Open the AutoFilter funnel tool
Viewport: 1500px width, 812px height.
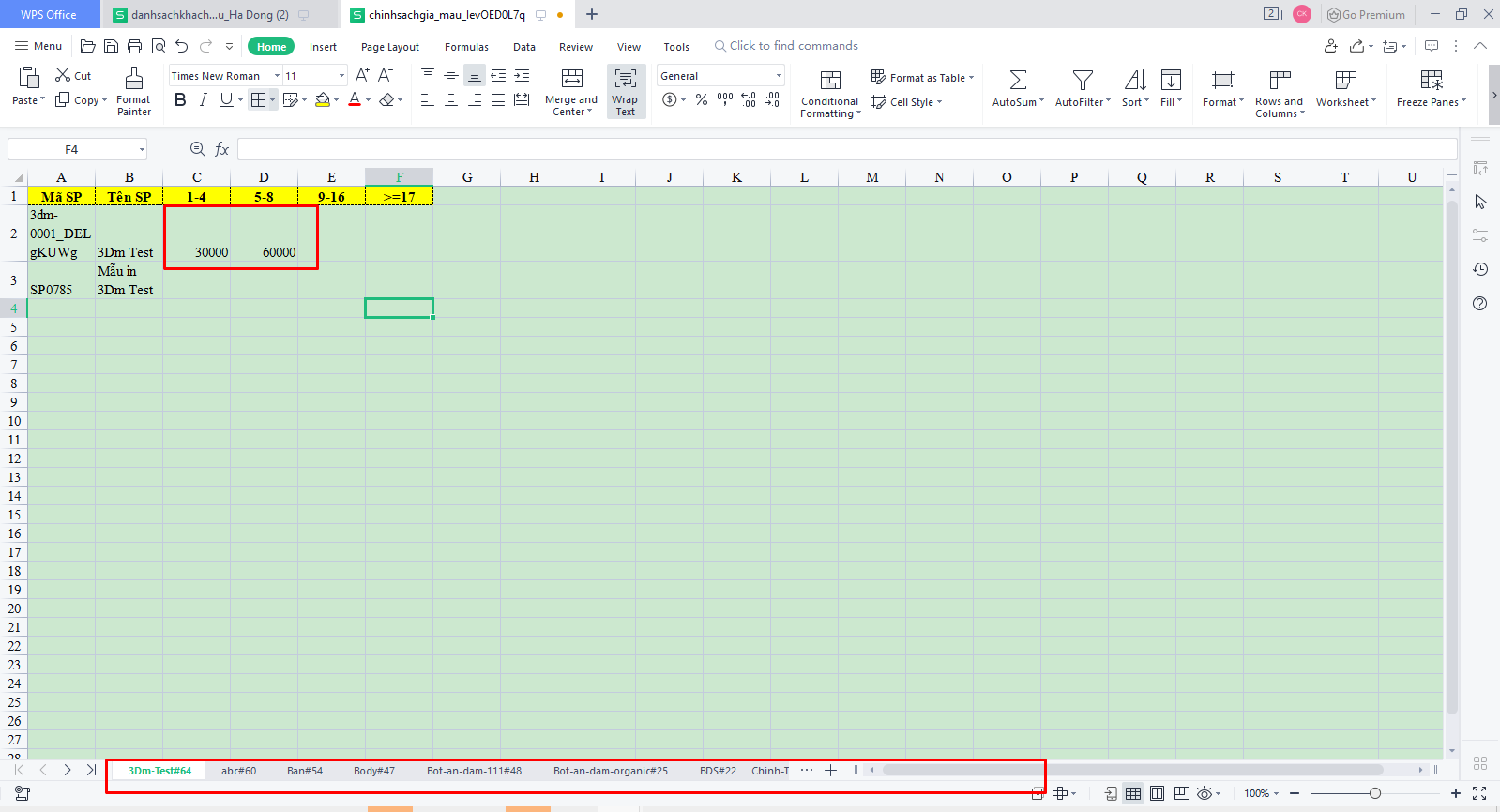tap(1083, 80)
